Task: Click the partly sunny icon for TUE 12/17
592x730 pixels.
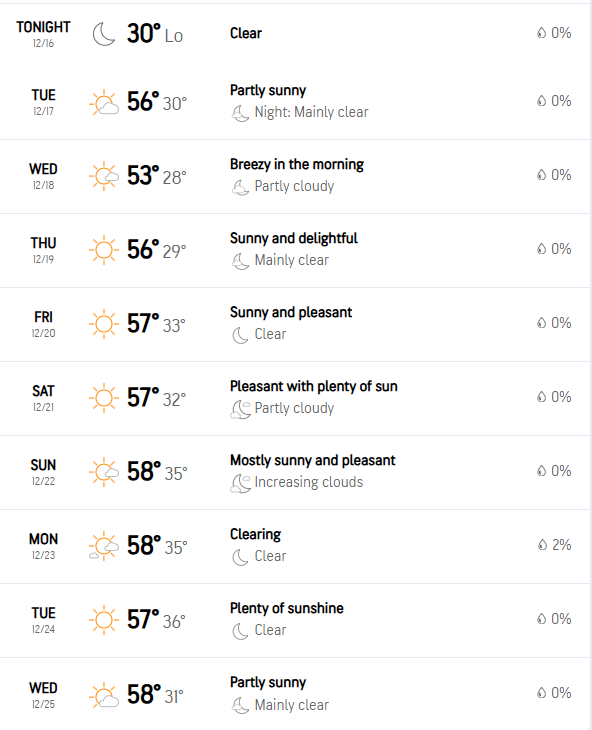Action: (104, 102)
